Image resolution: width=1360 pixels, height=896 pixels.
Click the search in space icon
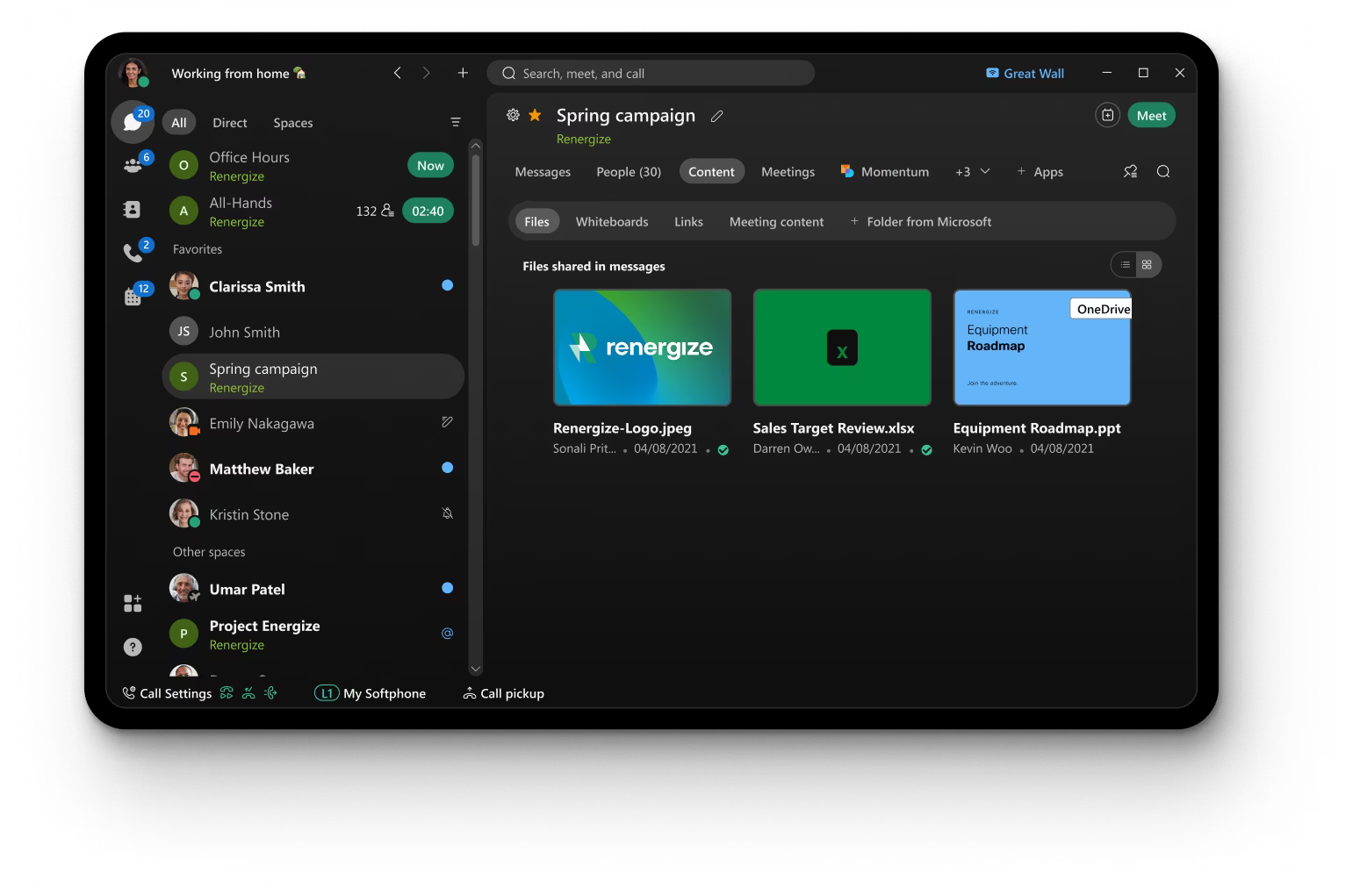[x=1163, y=171]
